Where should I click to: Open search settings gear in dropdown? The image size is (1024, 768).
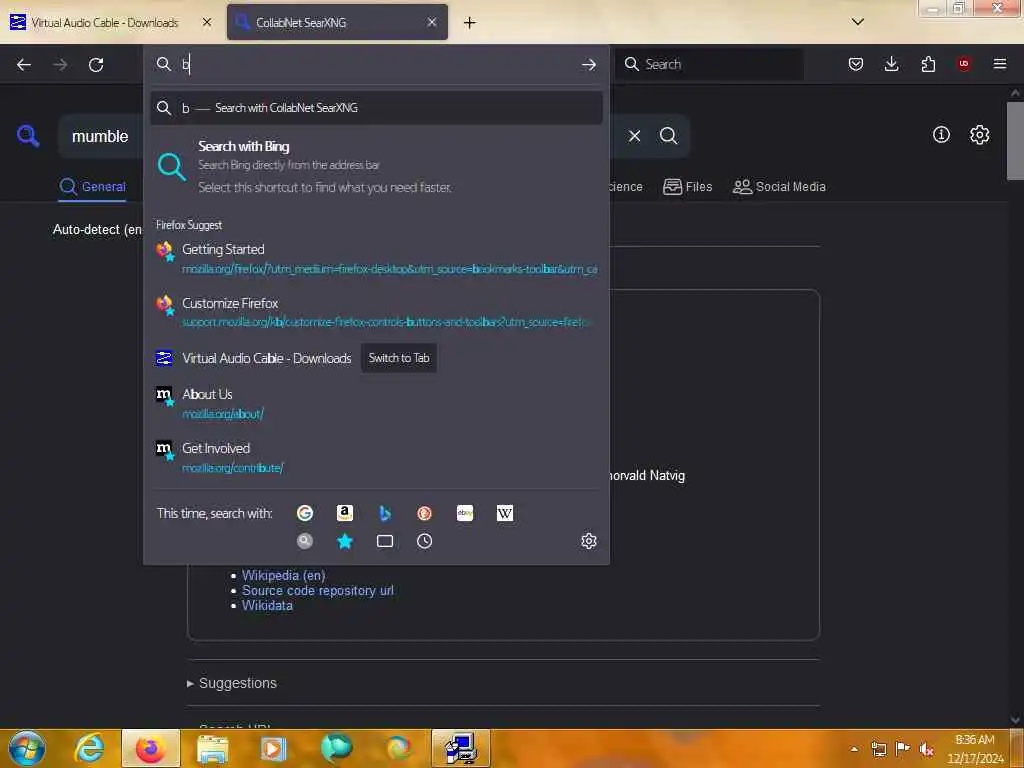[x=588, y=541]
